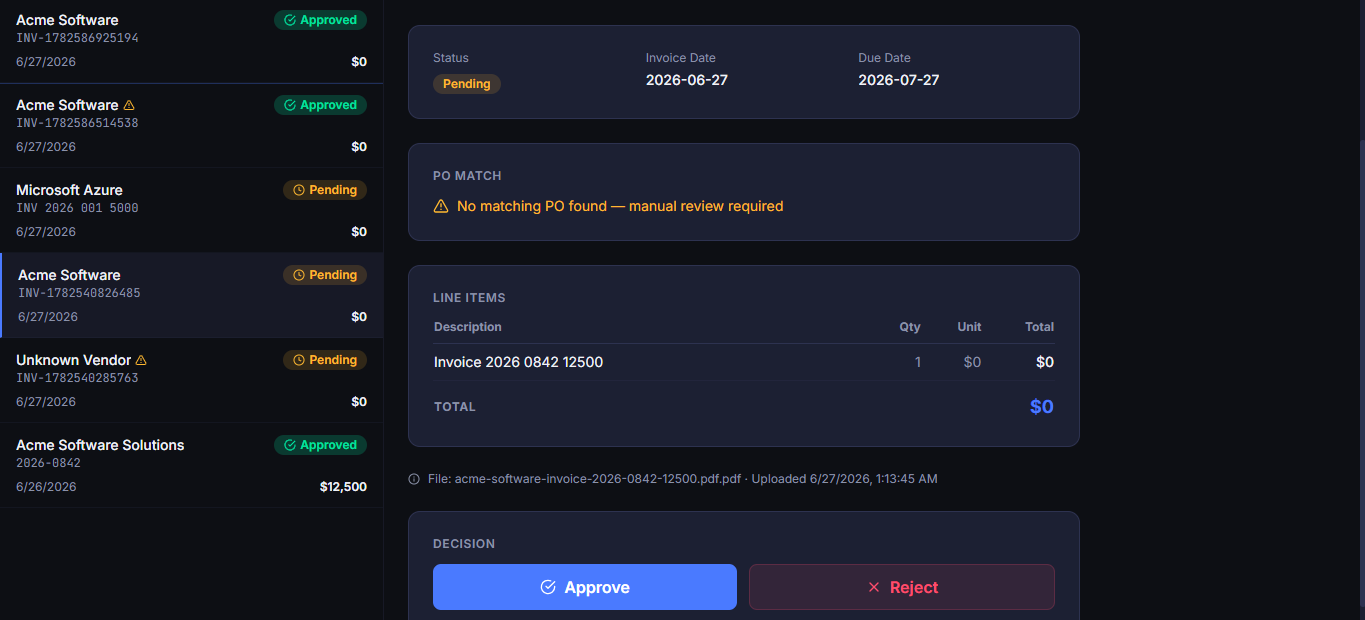
Task: Open the Acme Software Solutions $12,500 invoice
Action: 191,465
